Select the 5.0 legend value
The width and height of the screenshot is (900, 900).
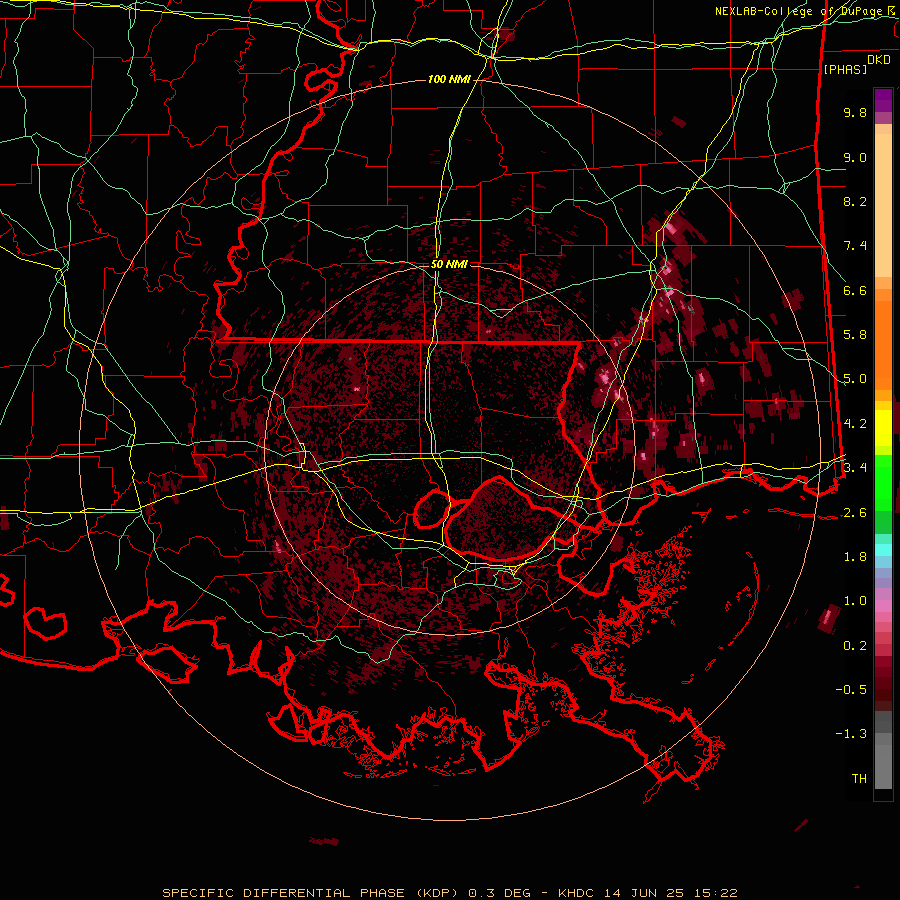click(855, 379)
